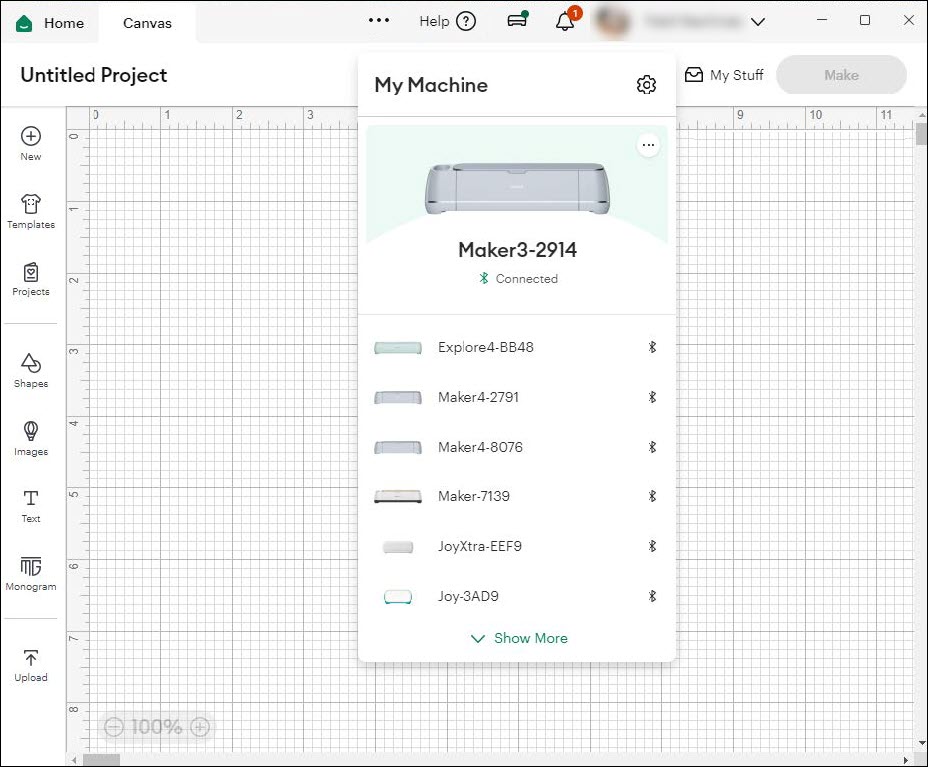928x767 pixels.
Task: Click Bluetooth icon for JoyXtra-EEF9
Action: [x=652, y=546]
